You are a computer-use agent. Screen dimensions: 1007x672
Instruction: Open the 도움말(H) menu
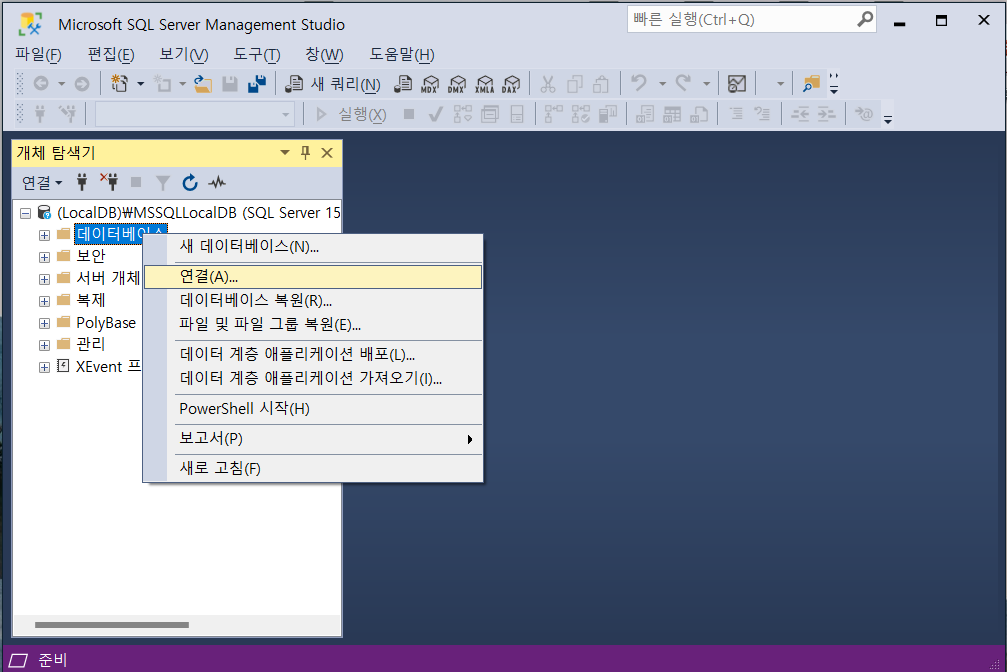coord(402,55)
